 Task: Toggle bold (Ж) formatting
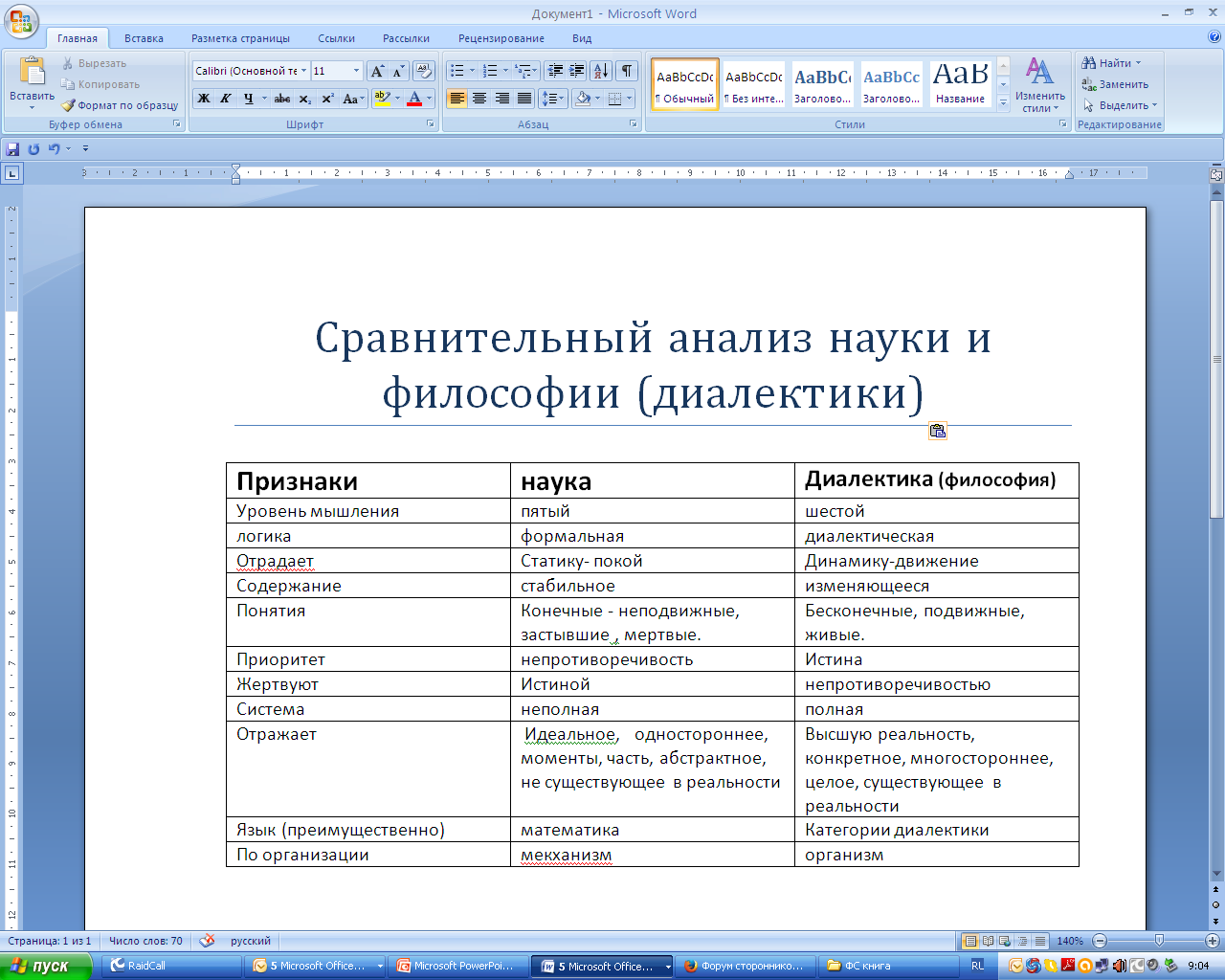[x=204, y=99]
